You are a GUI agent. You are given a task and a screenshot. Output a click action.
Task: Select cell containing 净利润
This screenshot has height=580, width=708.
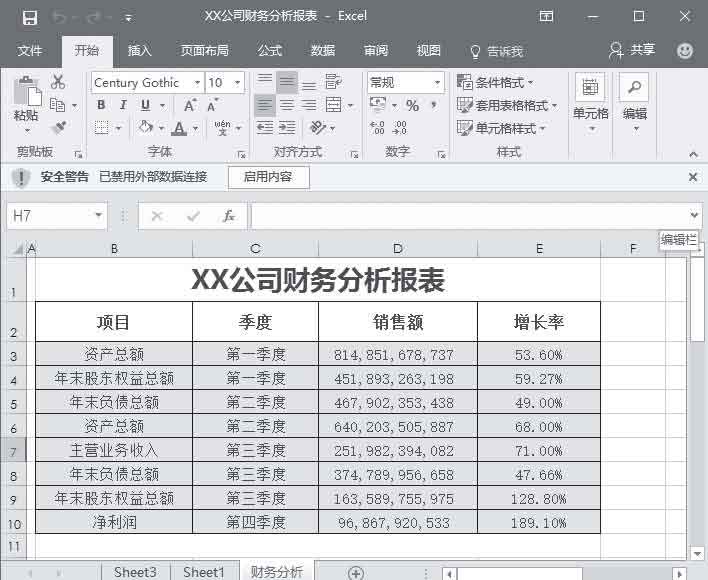(114, 522)
